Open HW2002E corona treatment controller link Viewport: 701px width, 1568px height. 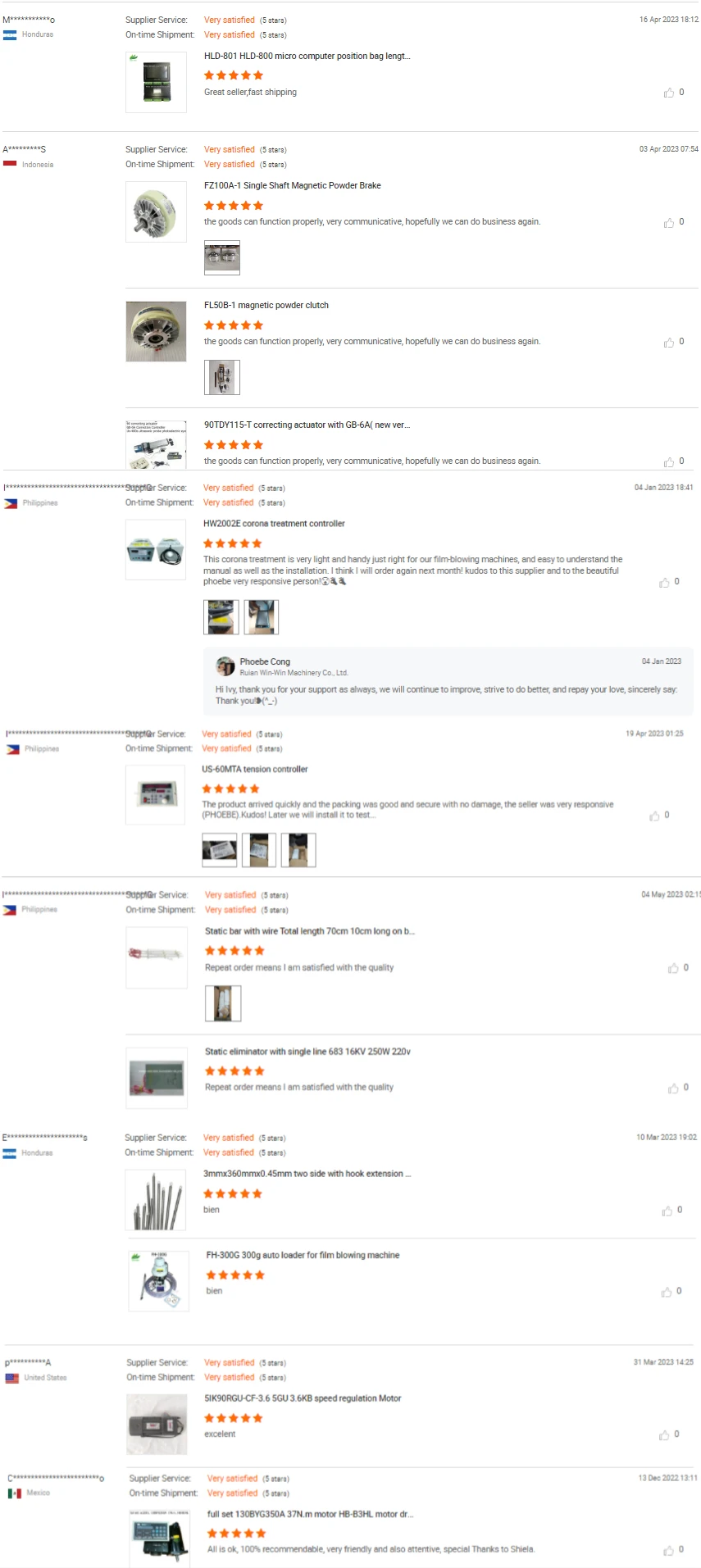coord(274,524)
